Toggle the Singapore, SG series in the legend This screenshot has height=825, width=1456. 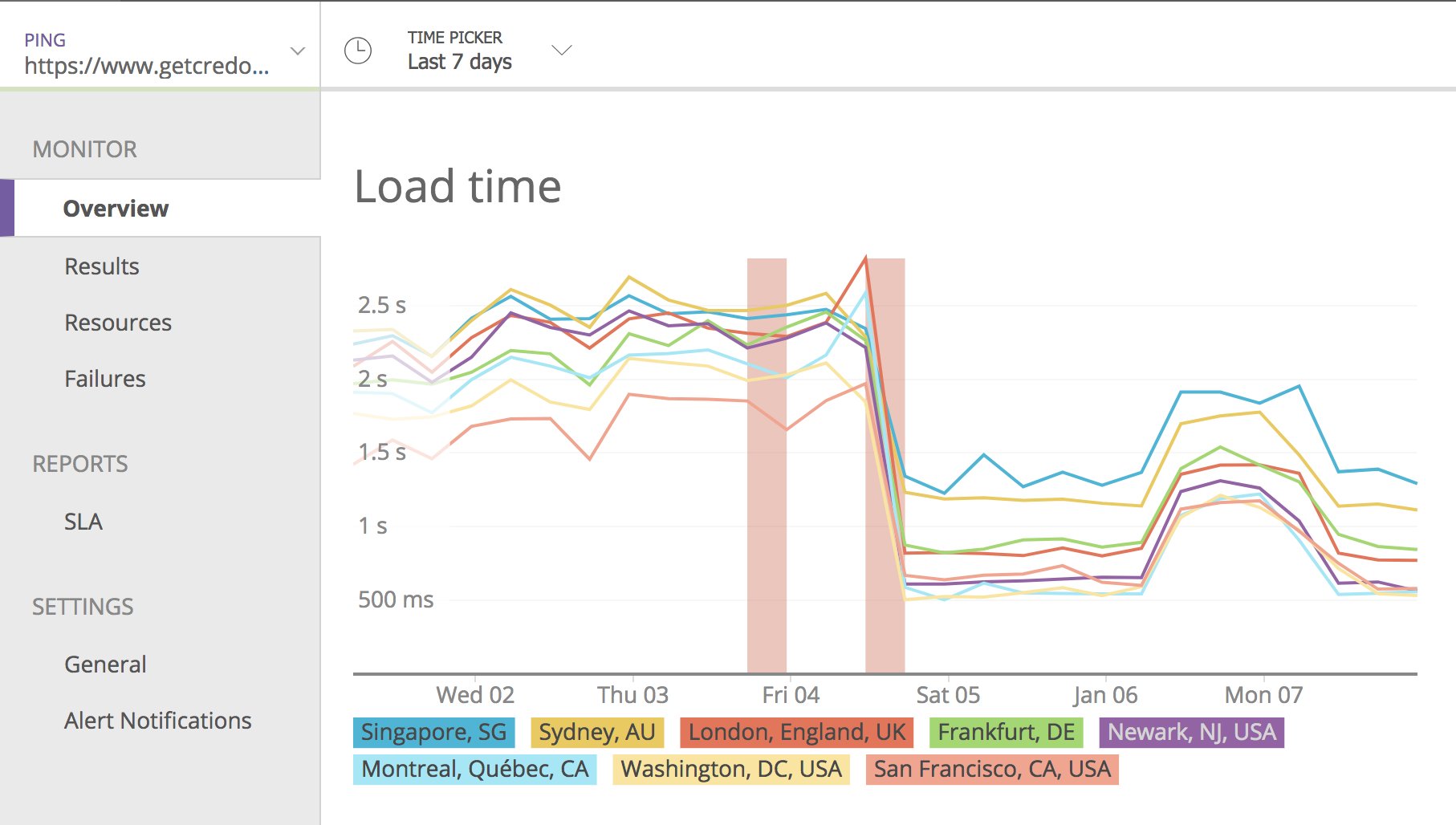click(x=433, y=732)
